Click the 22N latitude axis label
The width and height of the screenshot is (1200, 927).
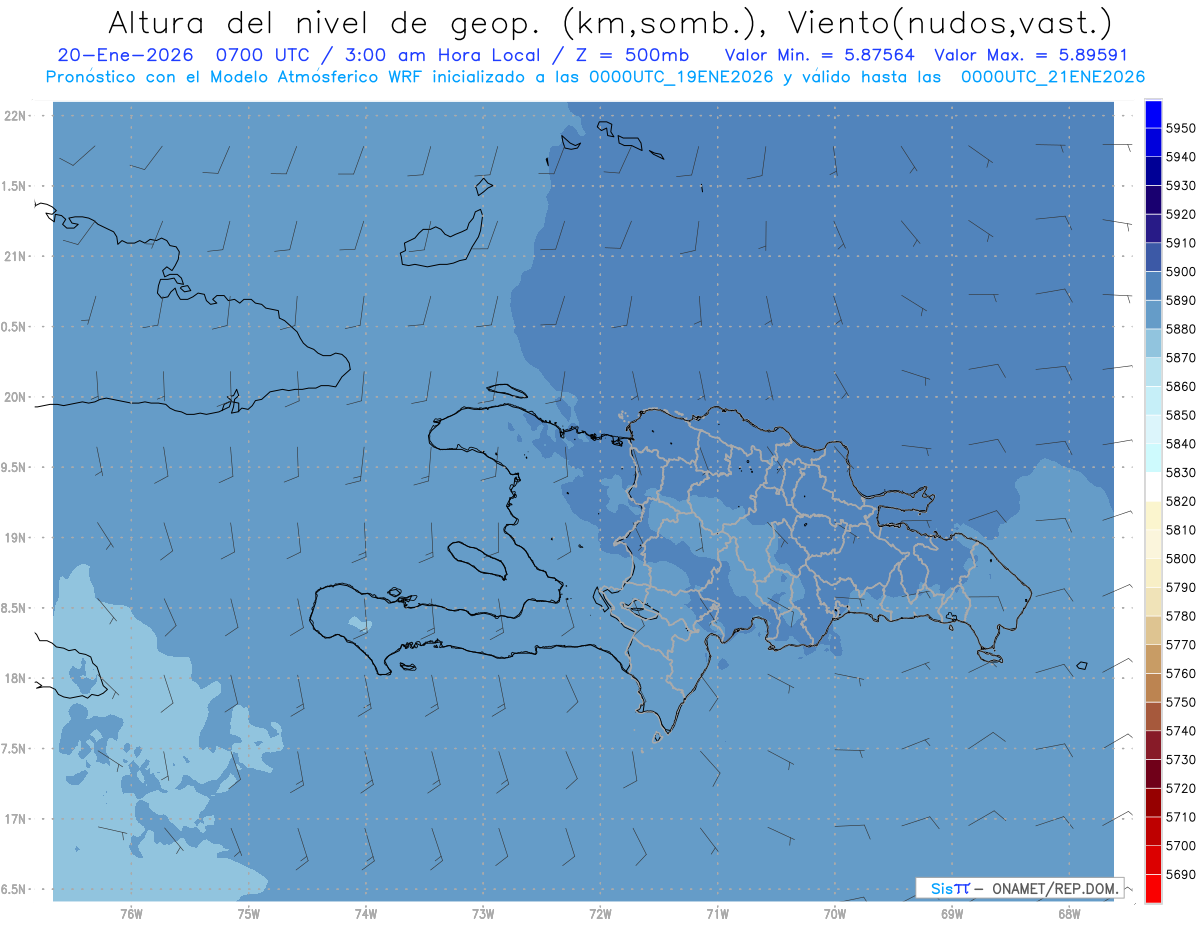click(15, 115)
